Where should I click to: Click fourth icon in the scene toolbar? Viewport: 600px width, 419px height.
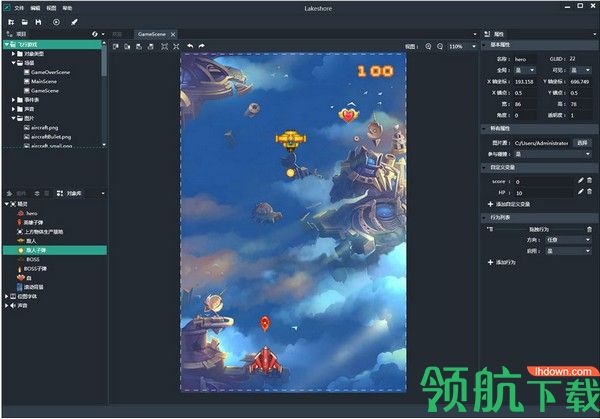151,46
